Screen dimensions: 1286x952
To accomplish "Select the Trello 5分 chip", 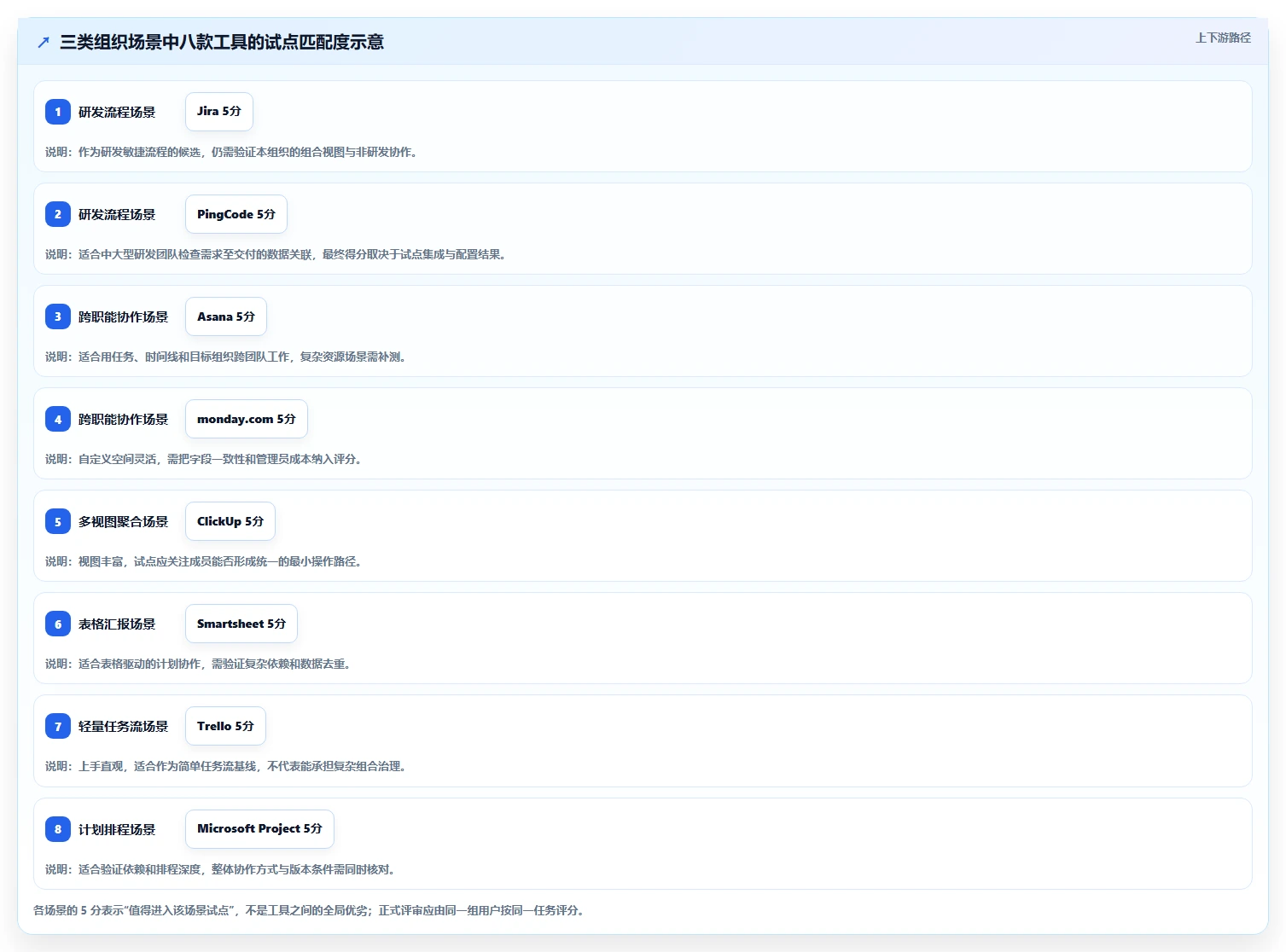I will point(225,726).
